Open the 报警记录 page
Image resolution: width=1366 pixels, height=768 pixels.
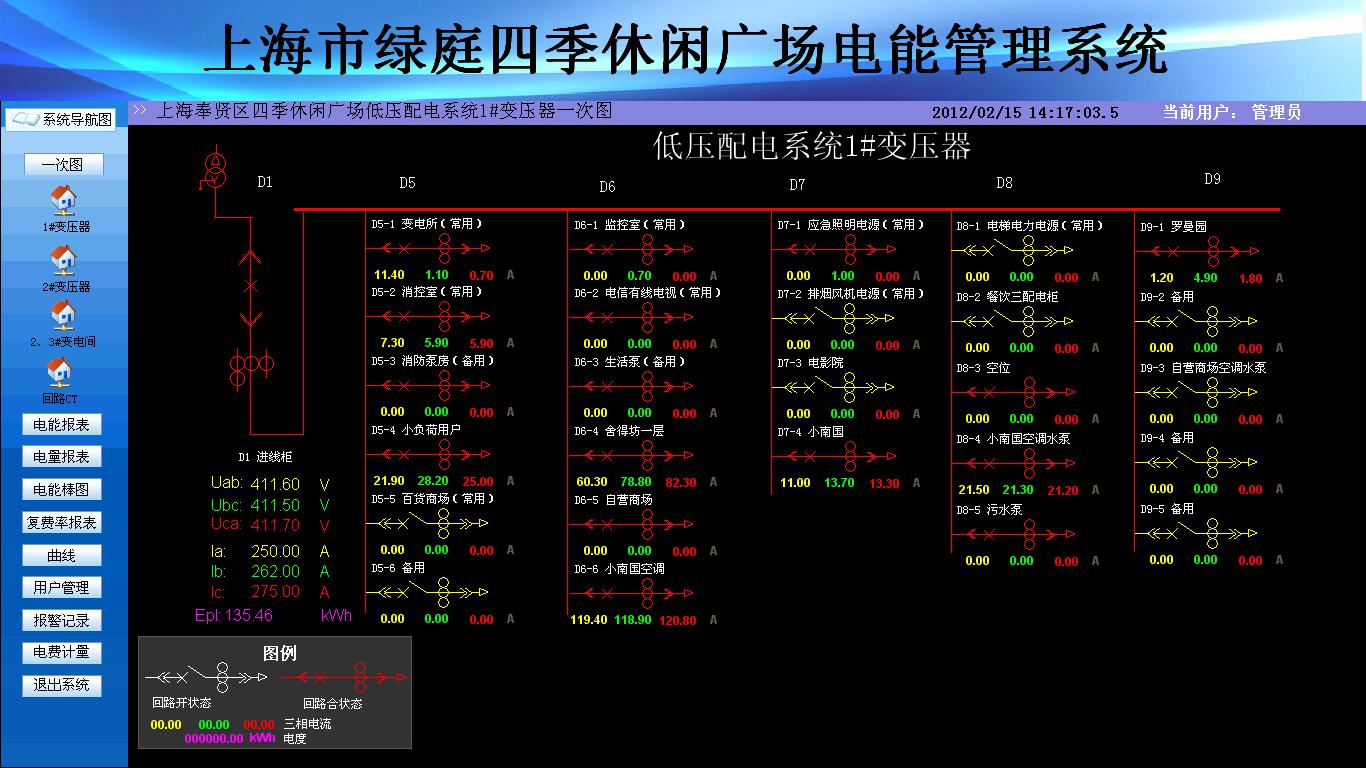pos(62,620)
